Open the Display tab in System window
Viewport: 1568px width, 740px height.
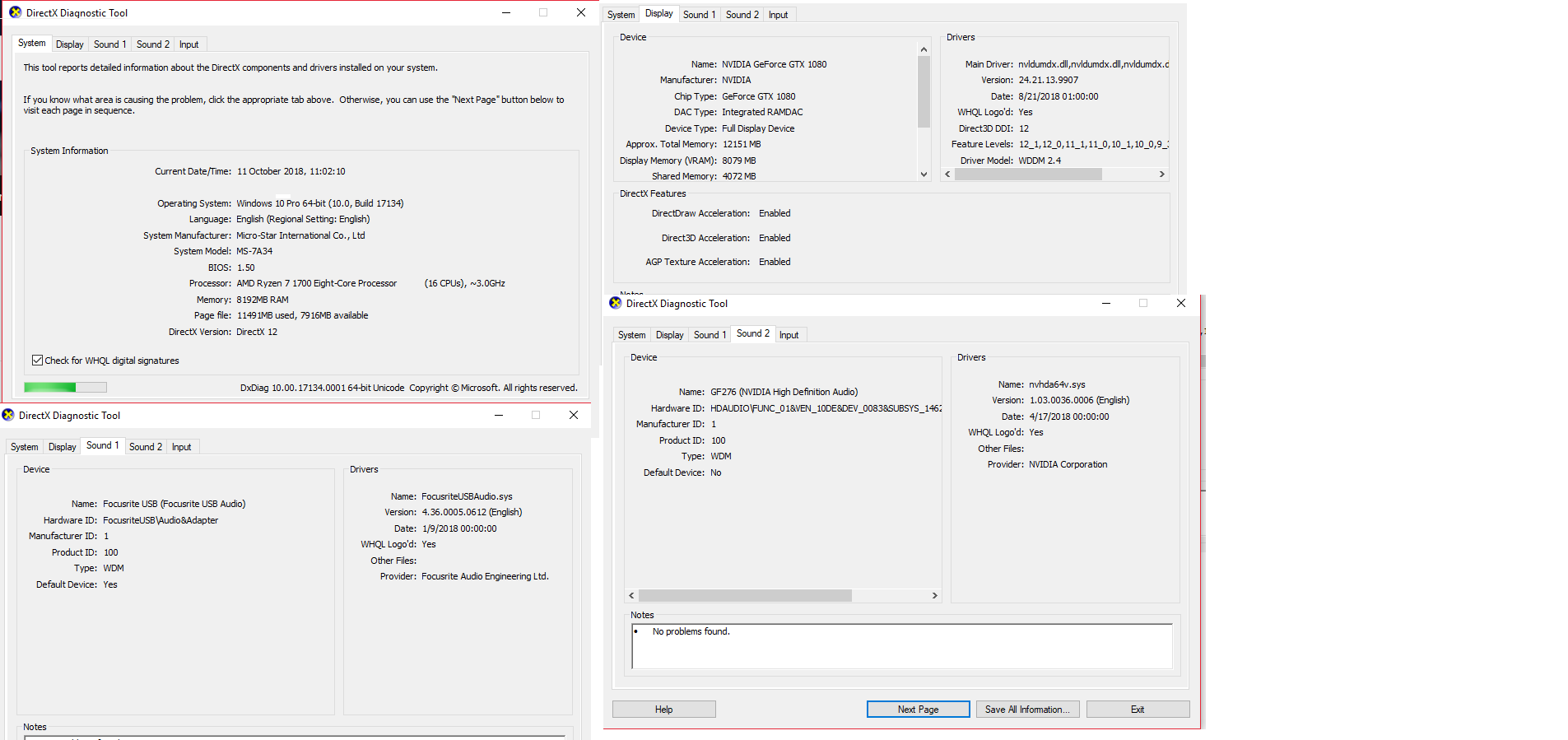point(70,44)
